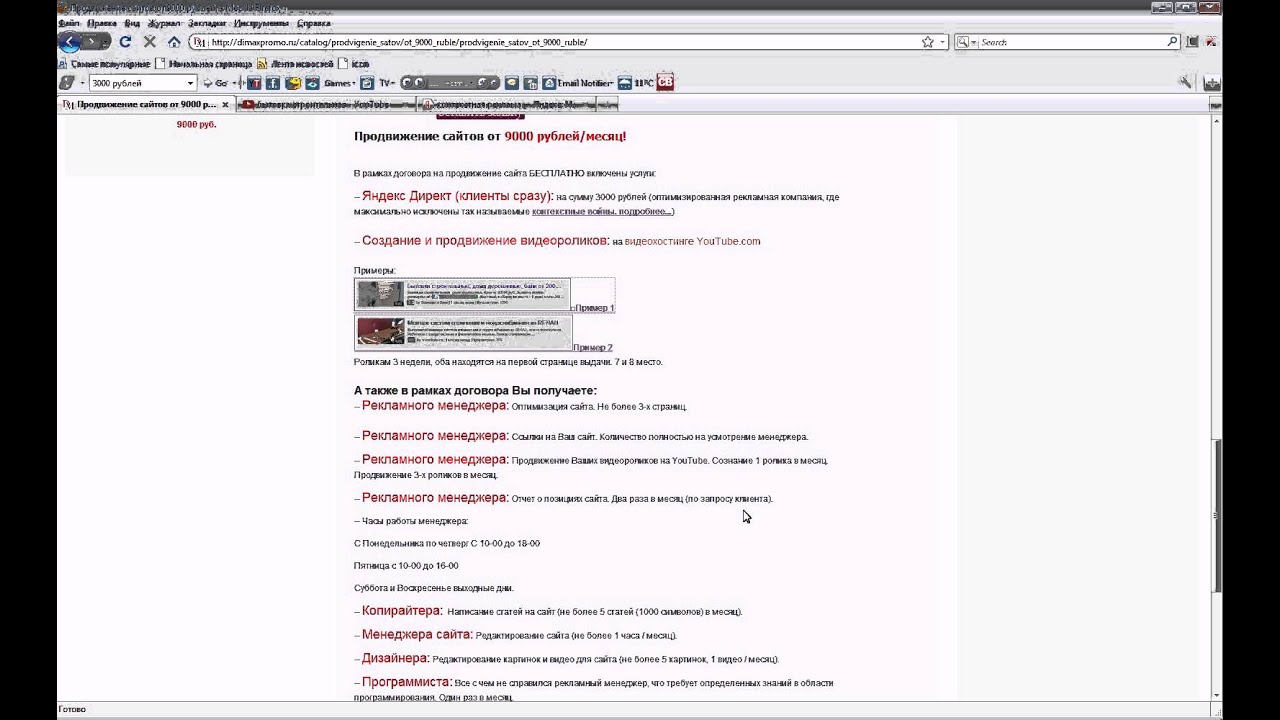Open 'Самые популярные' bookmark
The width and height of the screenshot is (1280, 720).
[x=103, y=64]
